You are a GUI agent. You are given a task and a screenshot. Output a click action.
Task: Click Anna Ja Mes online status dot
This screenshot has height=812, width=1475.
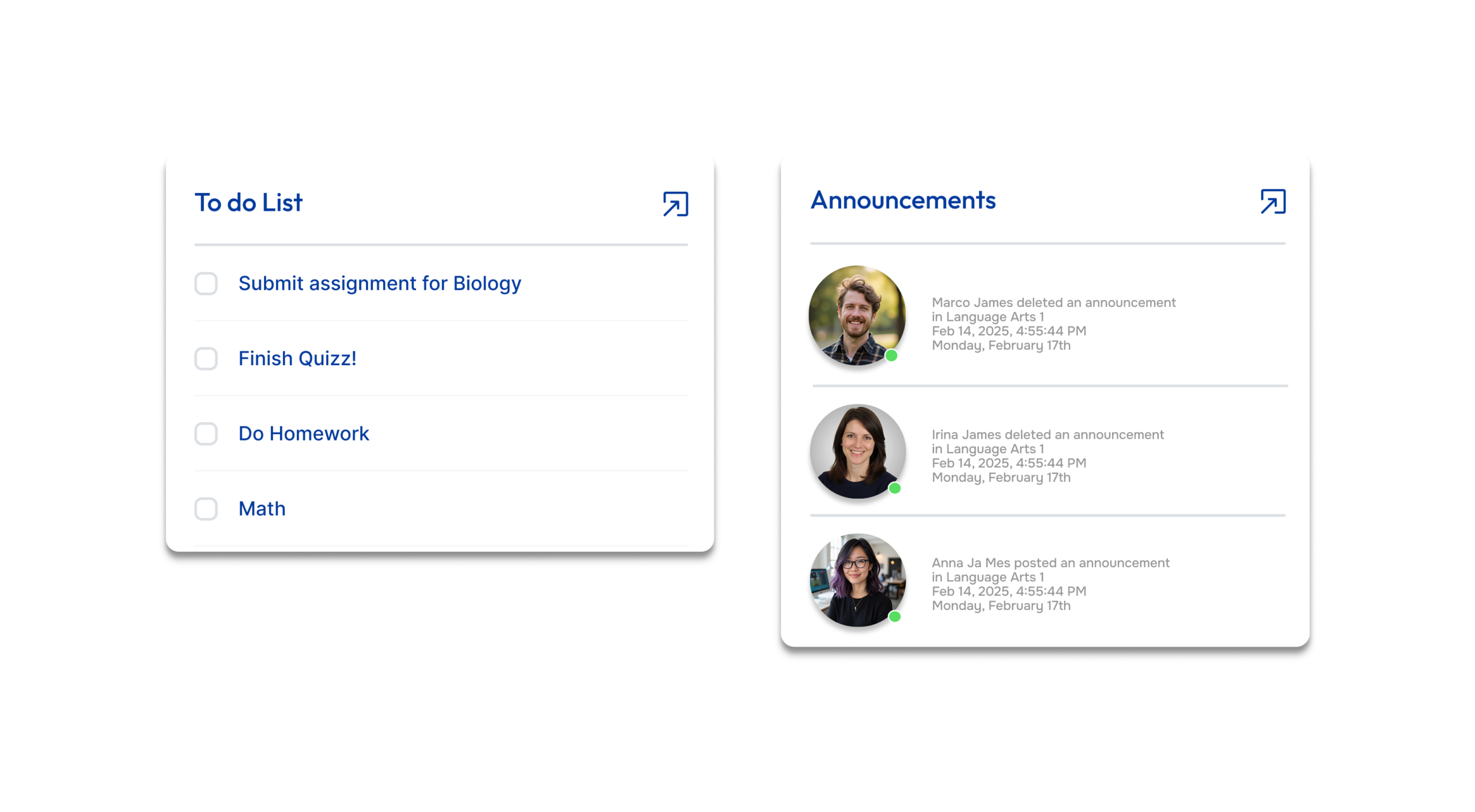[x=894, y=617]
